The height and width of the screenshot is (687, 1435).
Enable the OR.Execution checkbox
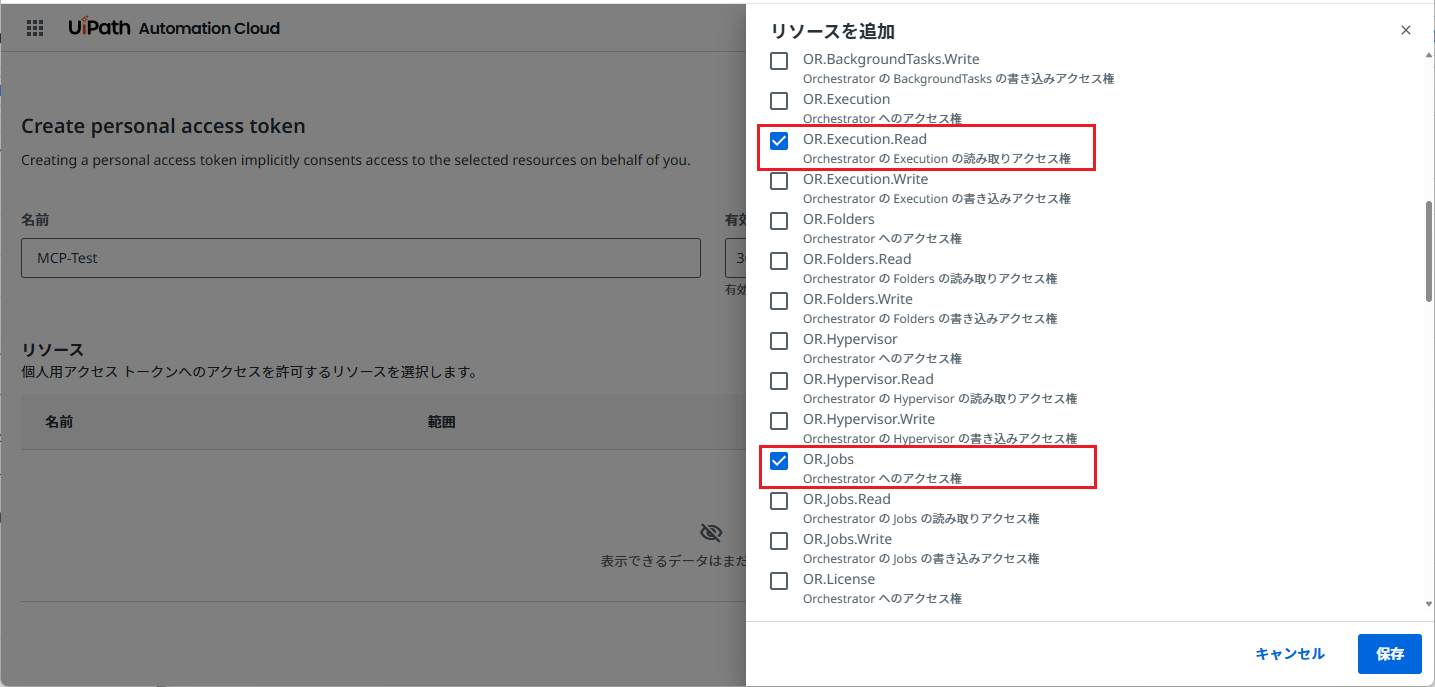779,101
